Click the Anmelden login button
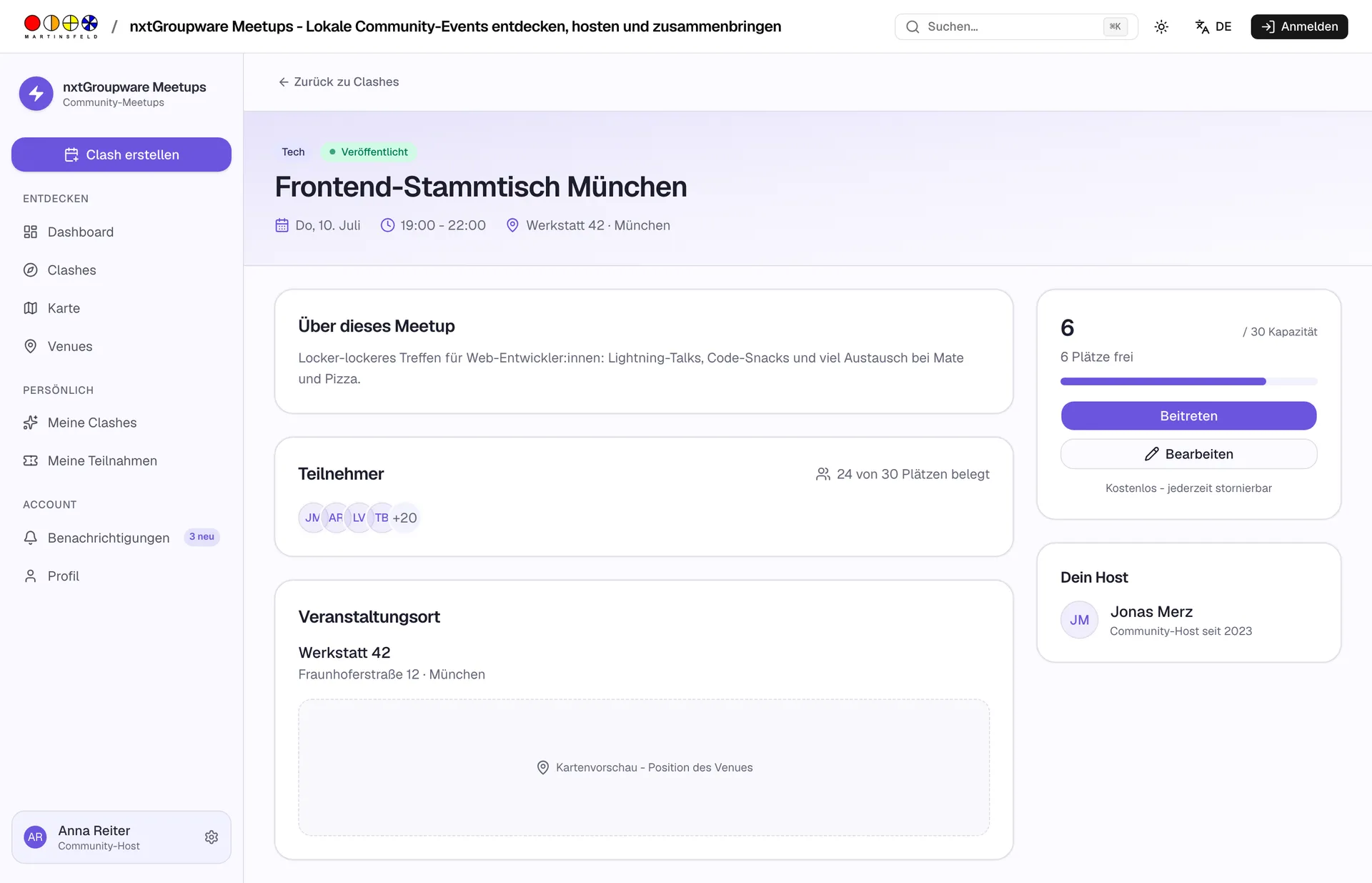Screen dimensions: 1372x883 pyautogui.click(x=1299, y=26)
